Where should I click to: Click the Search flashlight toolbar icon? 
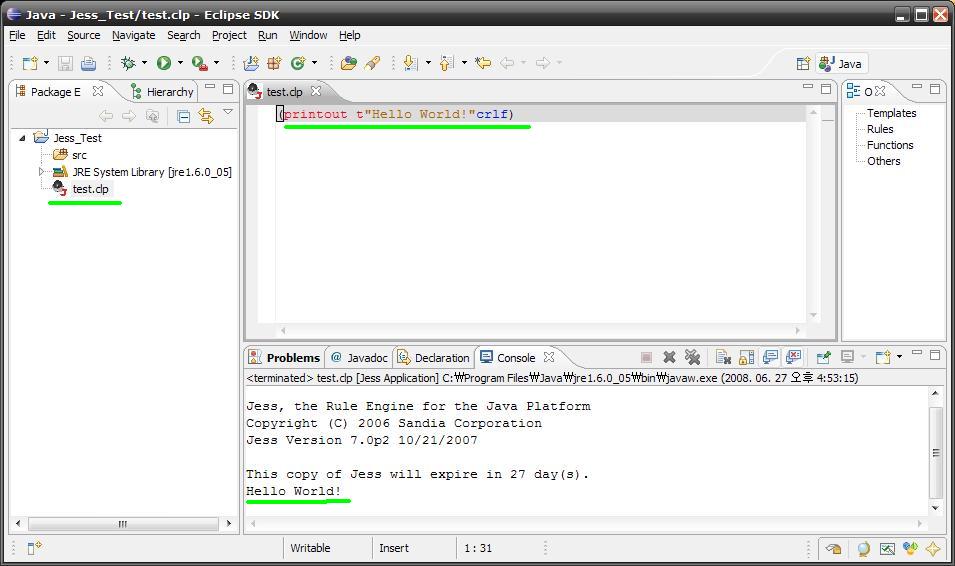(x=373, y=63)
